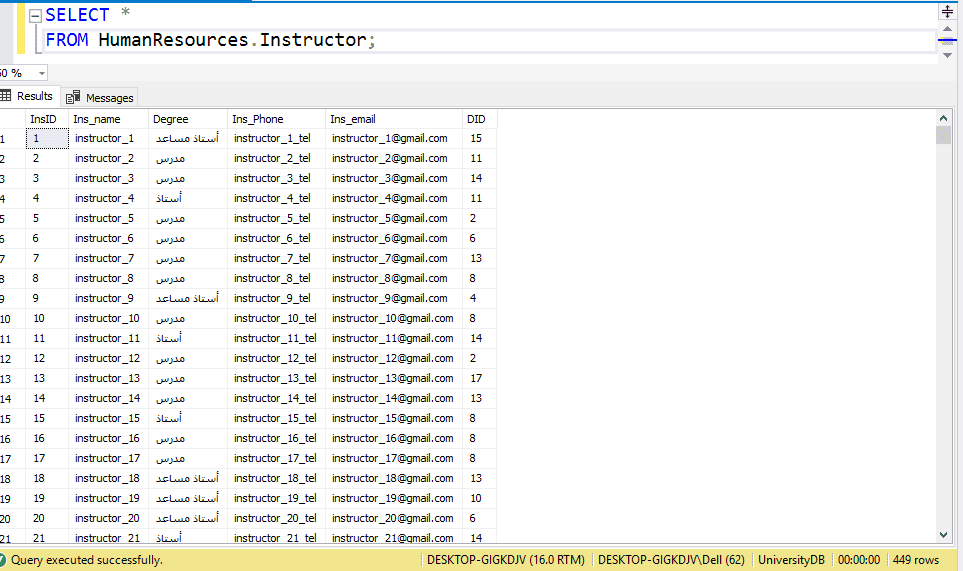Select the email instructor_14@gmail.com

coord(394,398)
